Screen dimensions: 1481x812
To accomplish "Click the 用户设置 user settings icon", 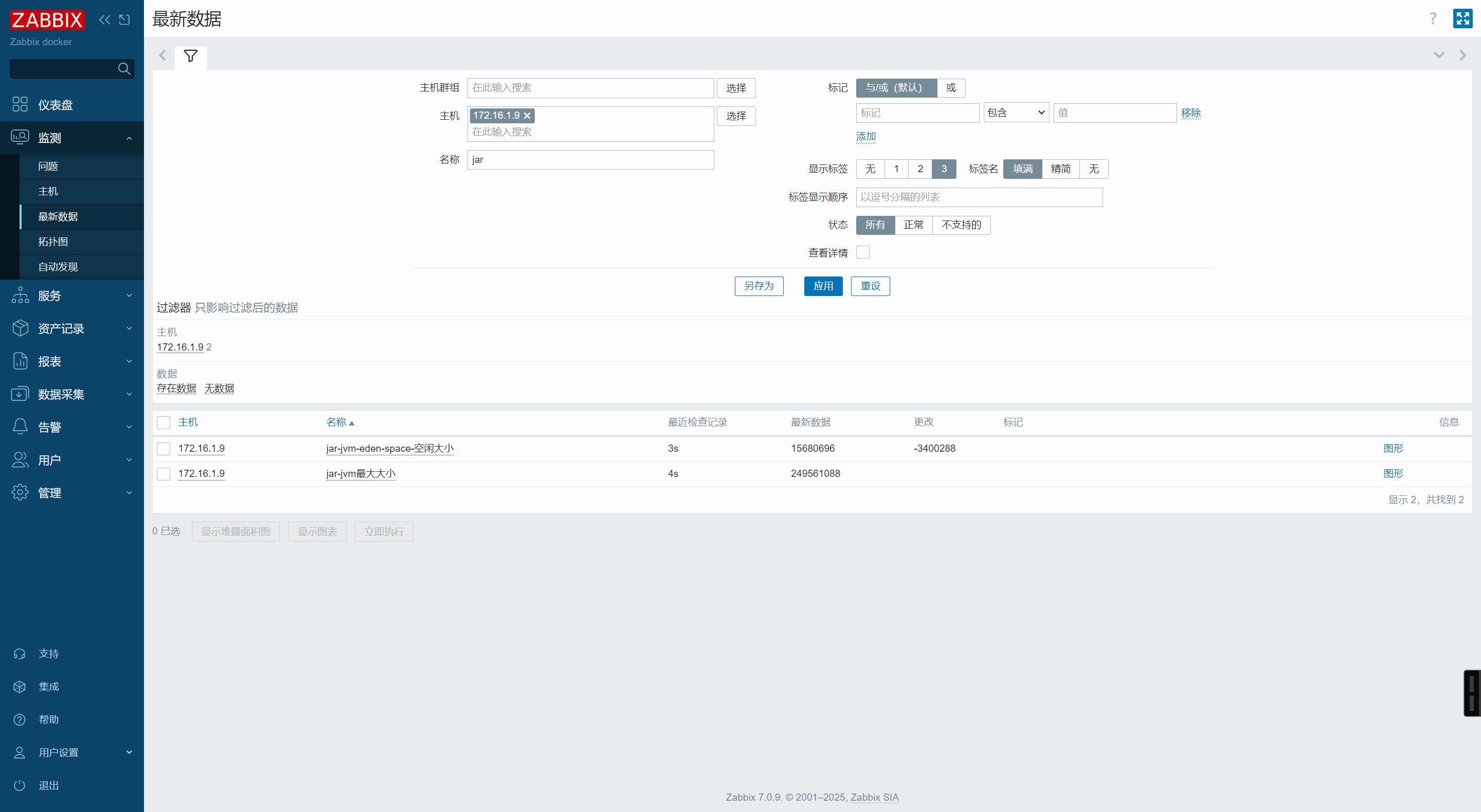I will (20, 753).
